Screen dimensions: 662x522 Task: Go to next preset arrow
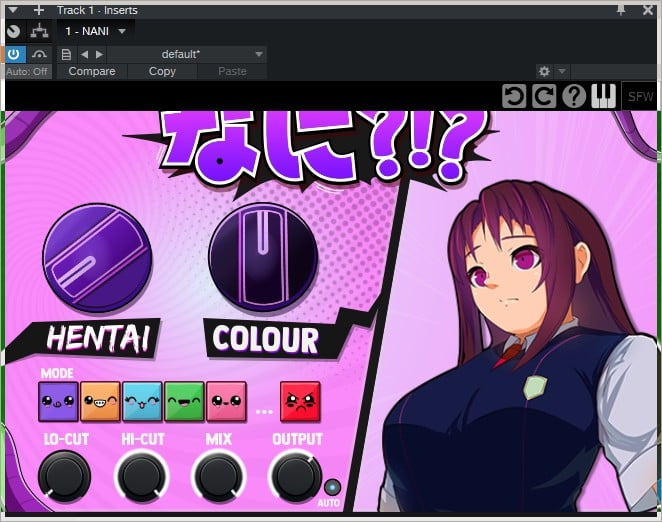click(x=99, y=54)
